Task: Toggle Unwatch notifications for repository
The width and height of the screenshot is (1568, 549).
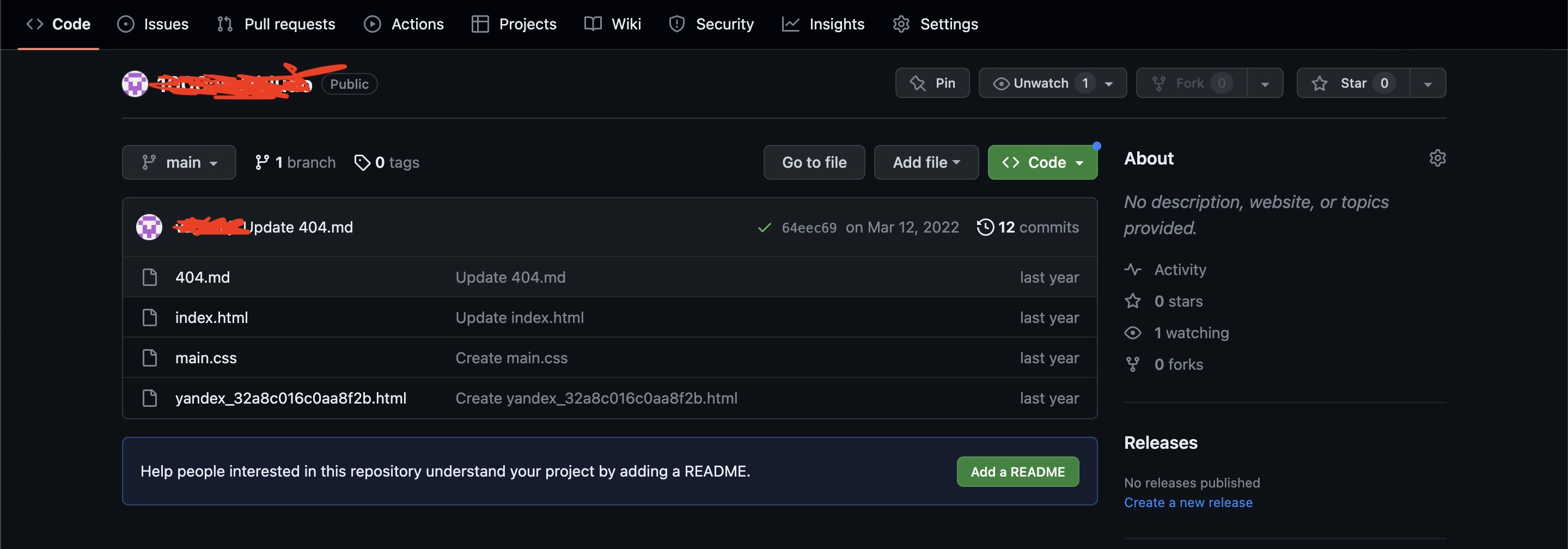Action: point(1040,83)
